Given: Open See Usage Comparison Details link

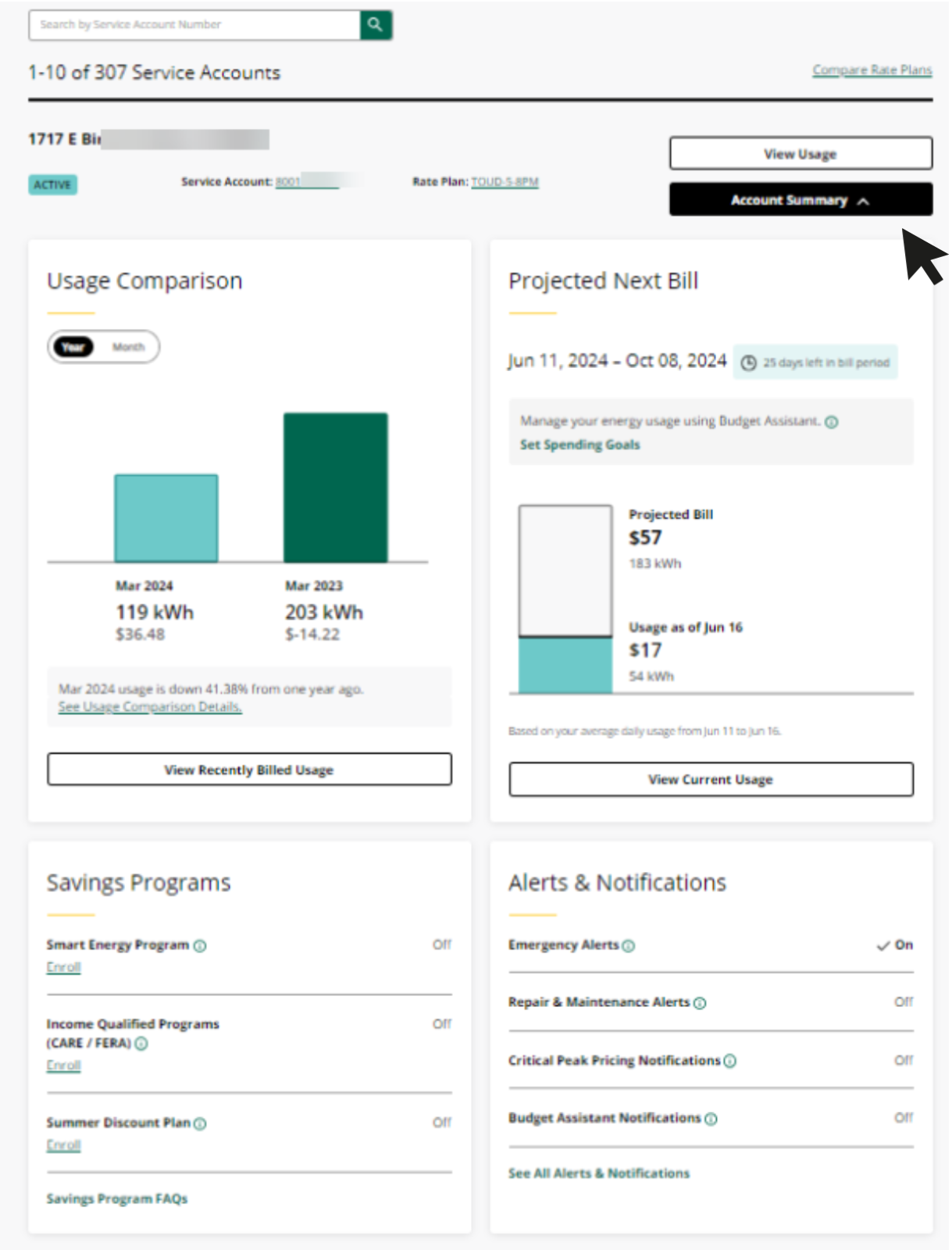Looking at the screenshot, I should (x=150, y=707).
